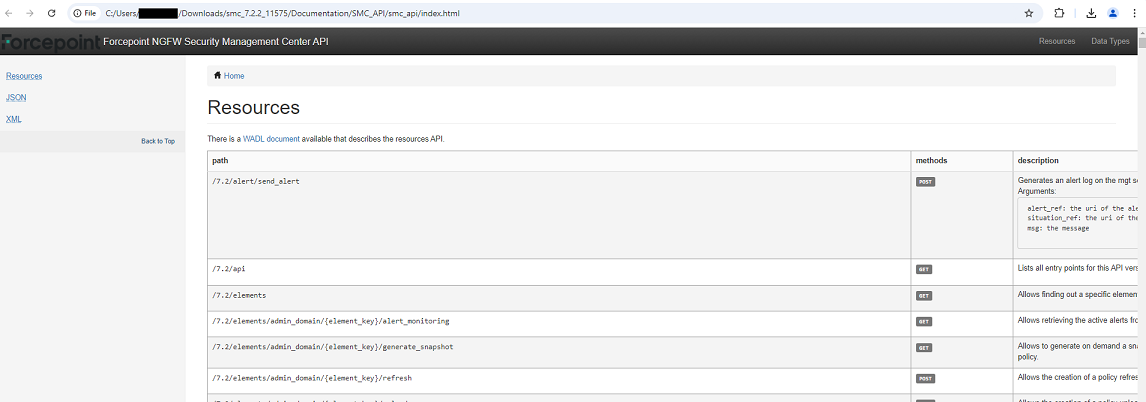
Task: Select the /7.2/elements path
Action: [239, 295]
